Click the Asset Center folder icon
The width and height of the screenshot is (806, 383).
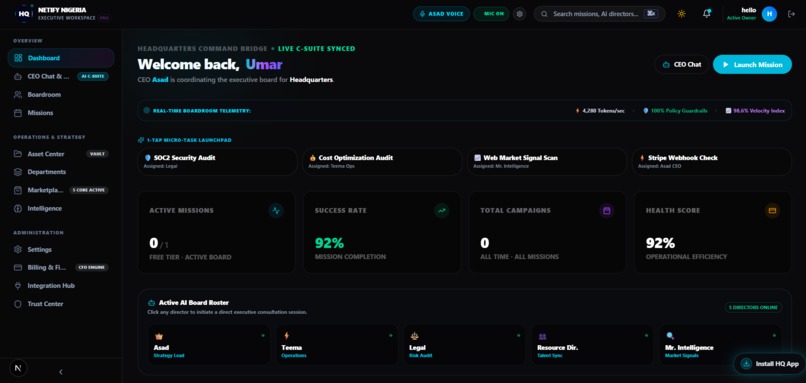(x=18, y=154)
